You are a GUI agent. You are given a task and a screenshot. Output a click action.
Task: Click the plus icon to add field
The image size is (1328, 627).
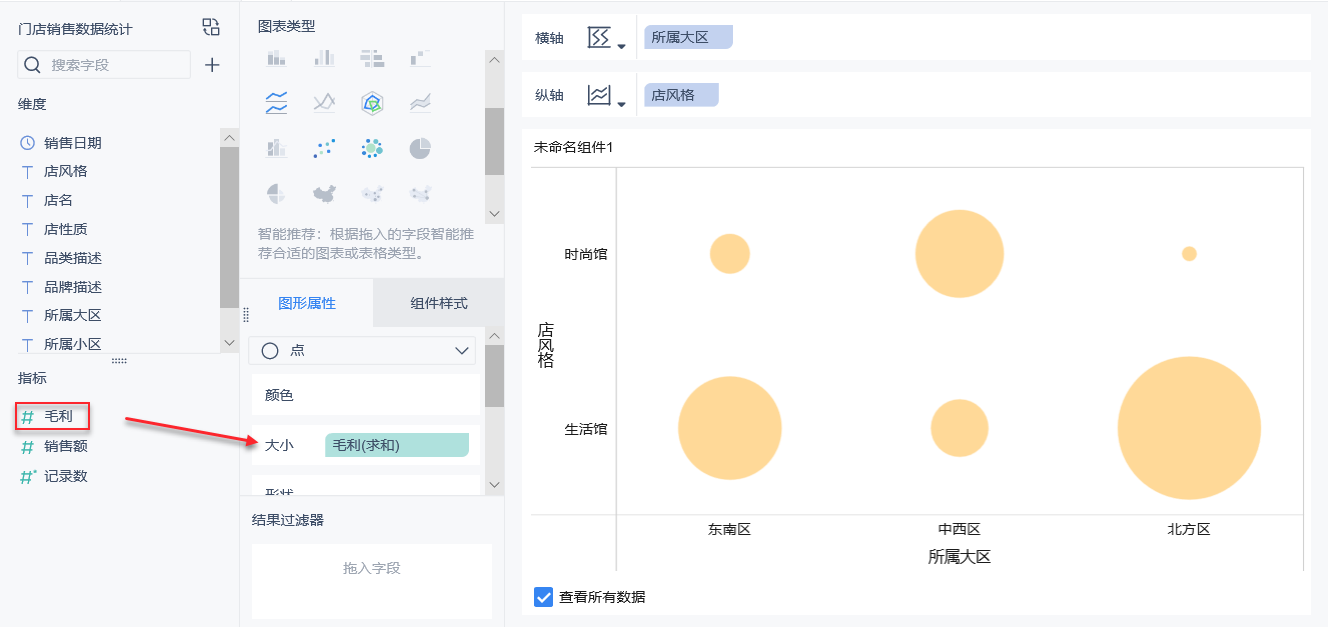point(212,65)
